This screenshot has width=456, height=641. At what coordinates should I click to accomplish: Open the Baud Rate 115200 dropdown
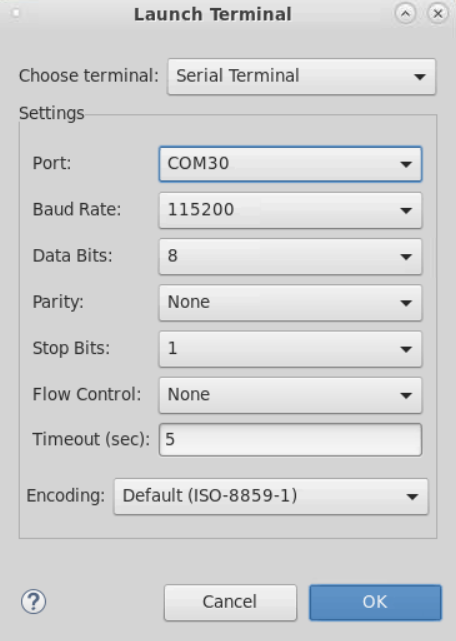click(290, 210)
